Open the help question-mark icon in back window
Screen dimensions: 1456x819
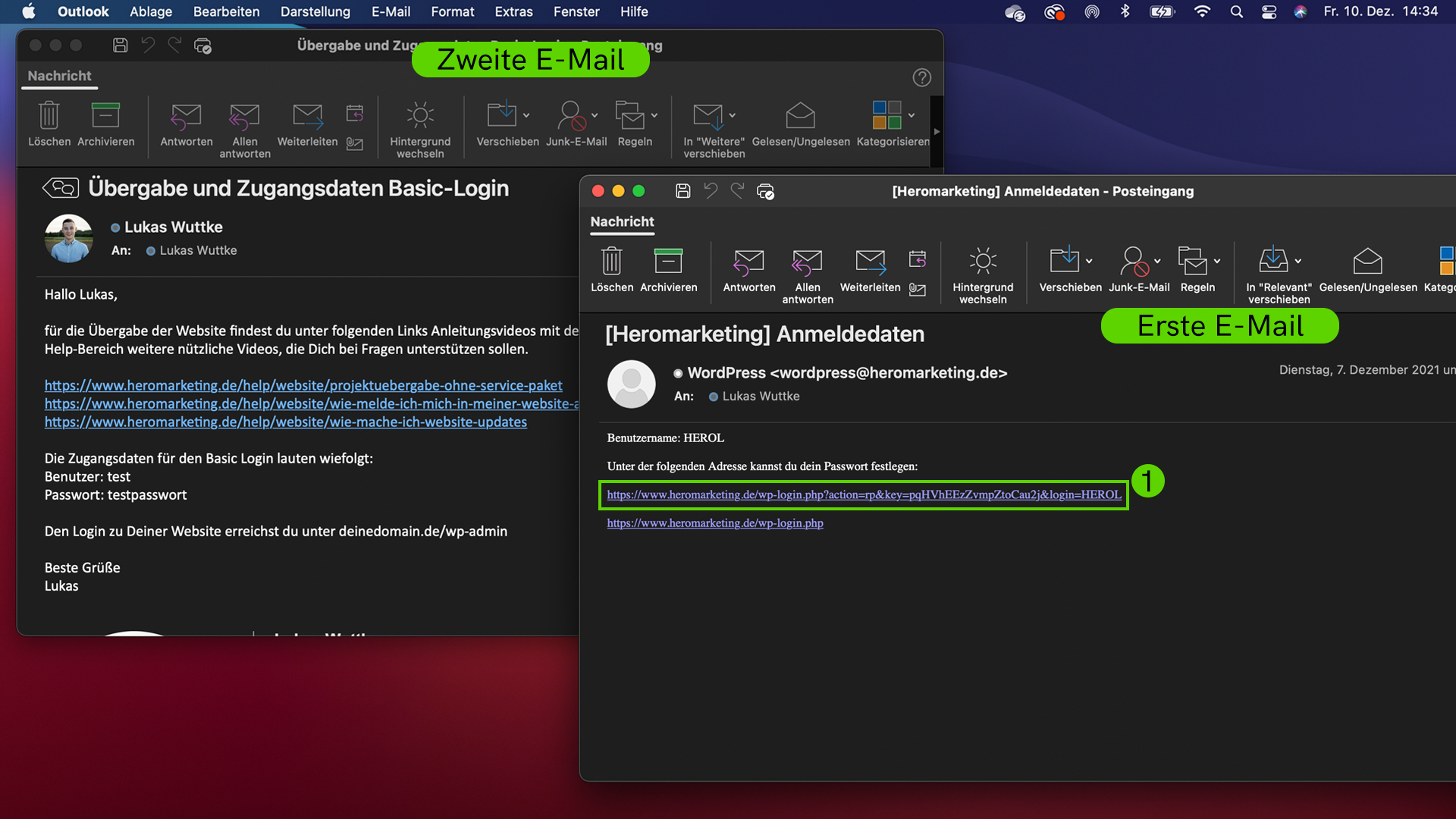(x=922, y=77)
